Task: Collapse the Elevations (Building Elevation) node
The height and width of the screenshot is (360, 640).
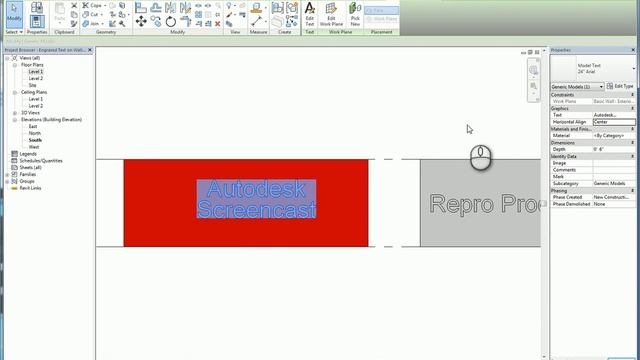Action: point(15,120)
